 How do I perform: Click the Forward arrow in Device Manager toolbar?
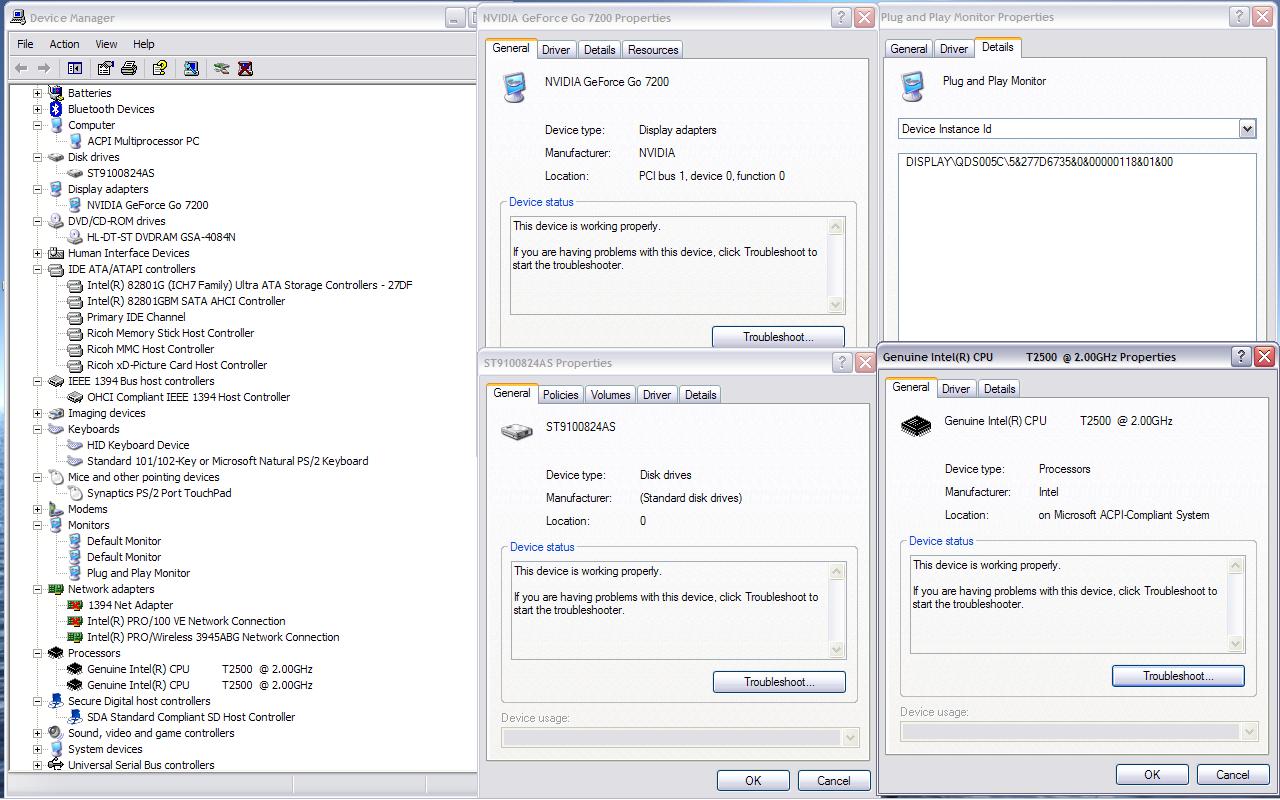[x=43, y=68]
